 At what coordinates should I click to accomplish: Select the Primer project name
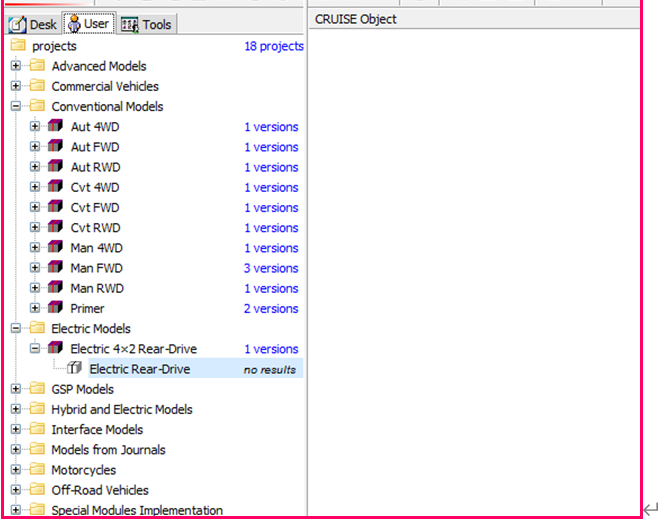pyautogui.click(x=87, y=308)
